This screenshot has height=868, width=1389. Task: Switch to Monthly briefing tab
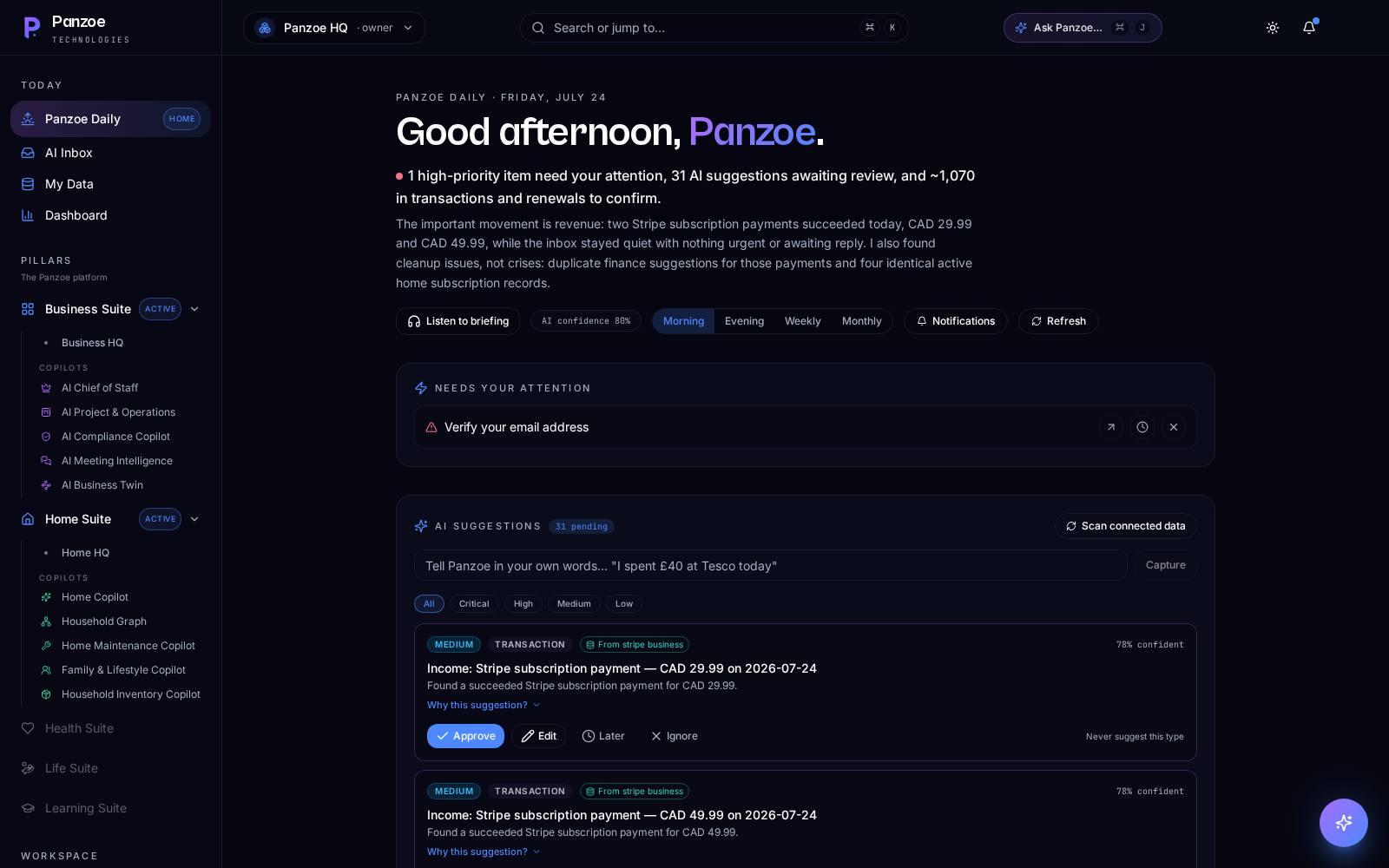tap(861, 321)
